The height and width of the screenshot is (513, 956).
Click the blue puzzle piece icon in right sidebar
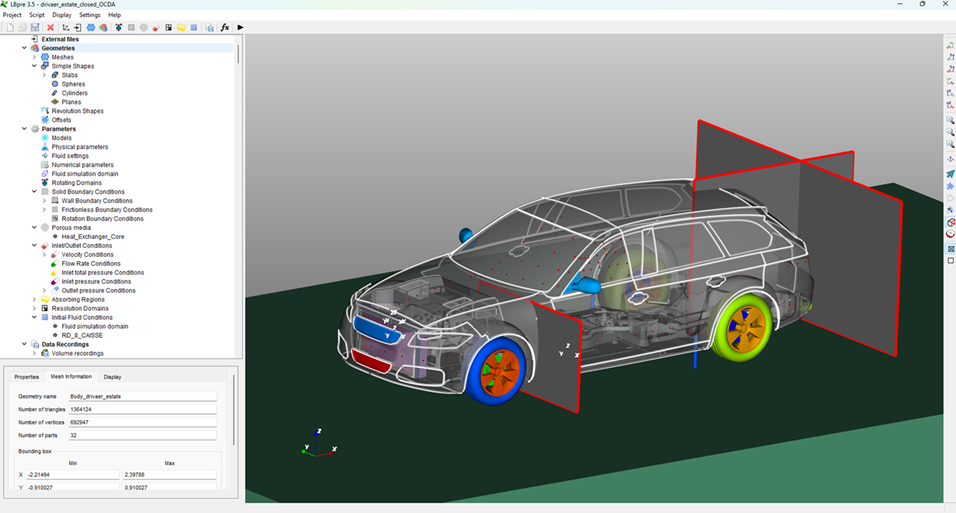click(950, 186)
